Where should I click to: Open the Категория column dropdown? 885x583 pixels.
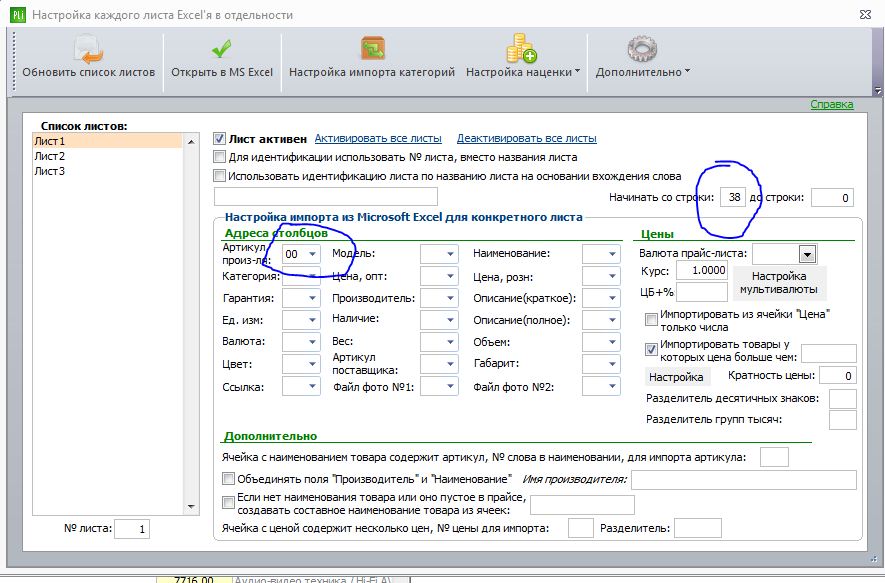(x=312, y=277)
